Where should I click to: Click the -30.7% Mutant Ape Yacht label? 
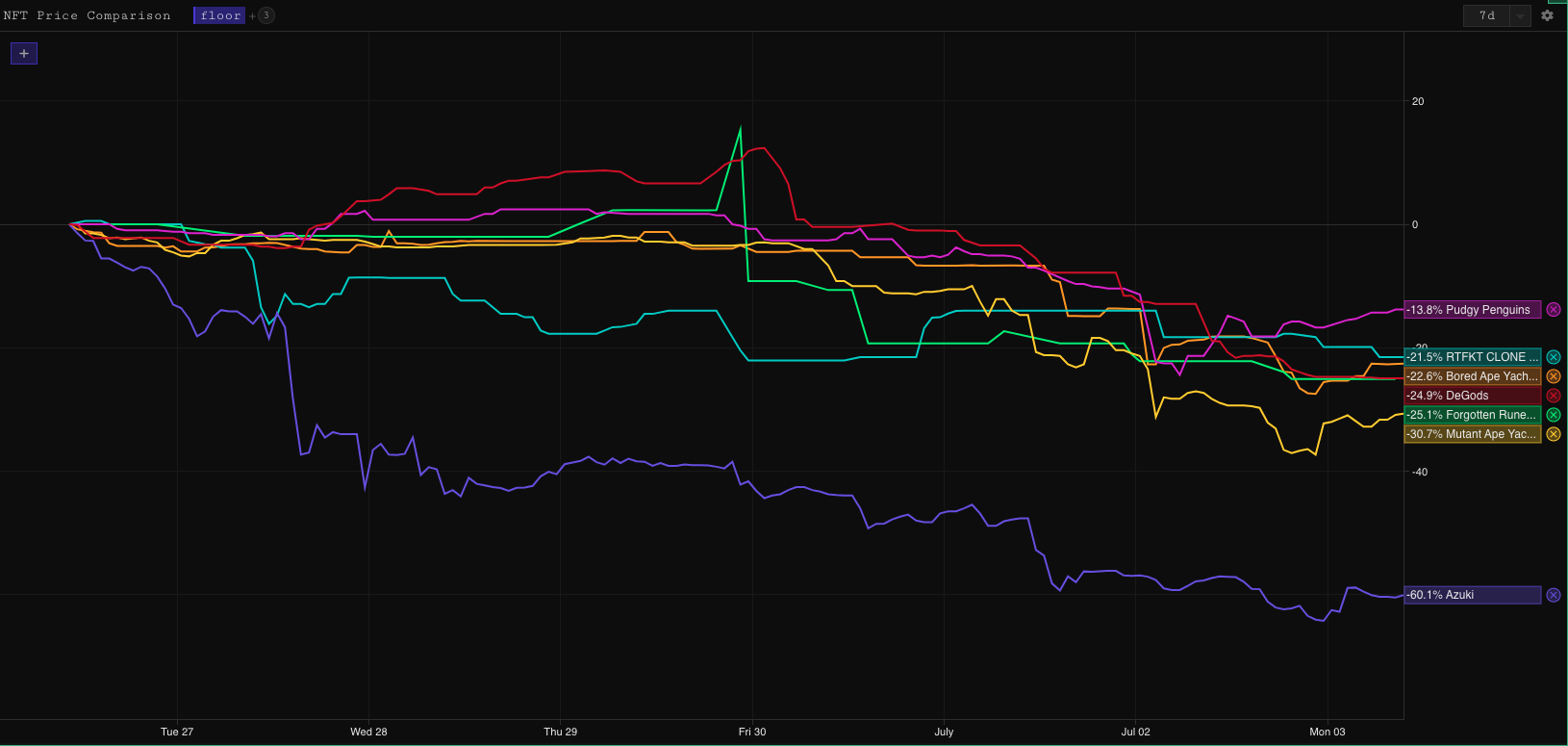coord(1473,434)
